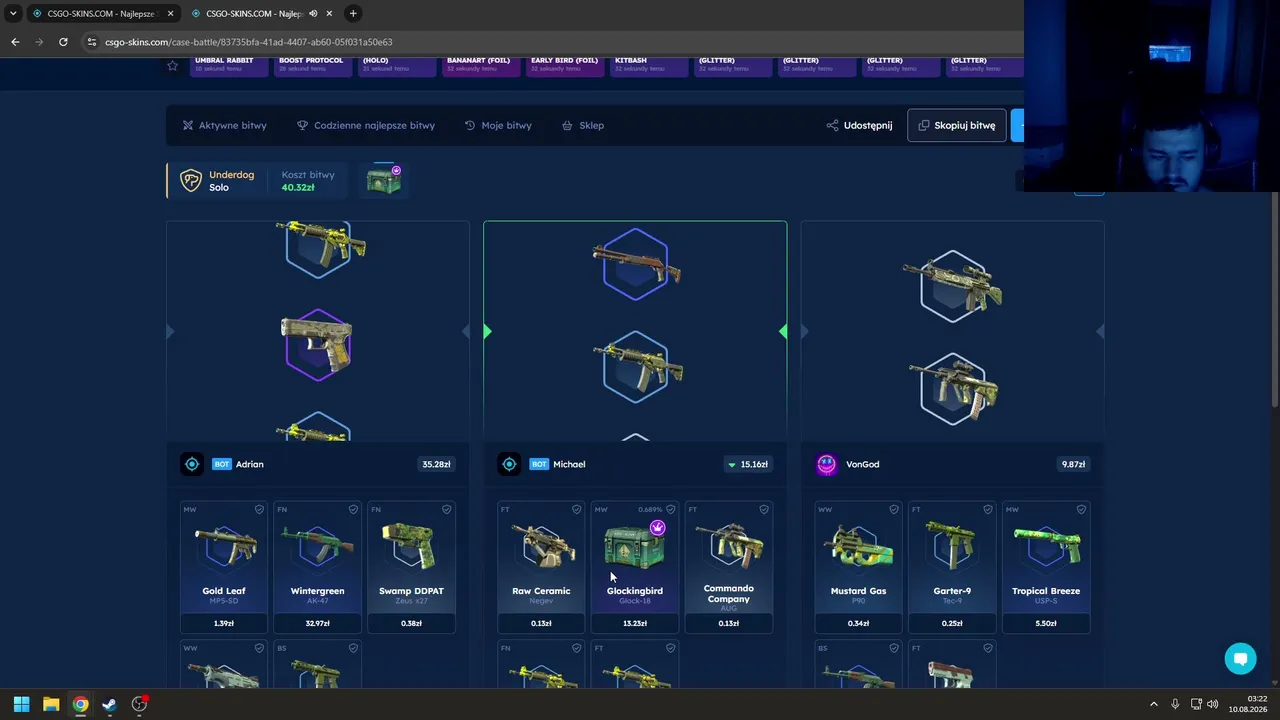This screenshot has height=720, width=1280.
Task: Open the Windows Start menu
Action: (x=21, y=704)
